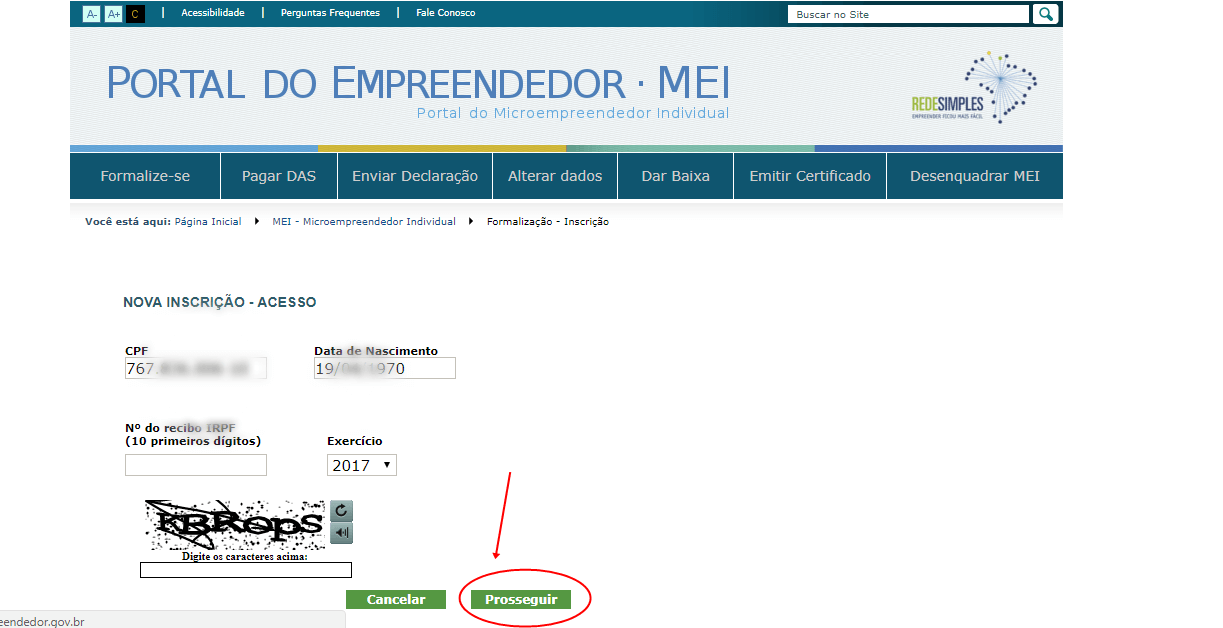Click the Cancelar button
Viewport: 1223px width, 628px height.
pyautogui.click(x=396, y=600)
